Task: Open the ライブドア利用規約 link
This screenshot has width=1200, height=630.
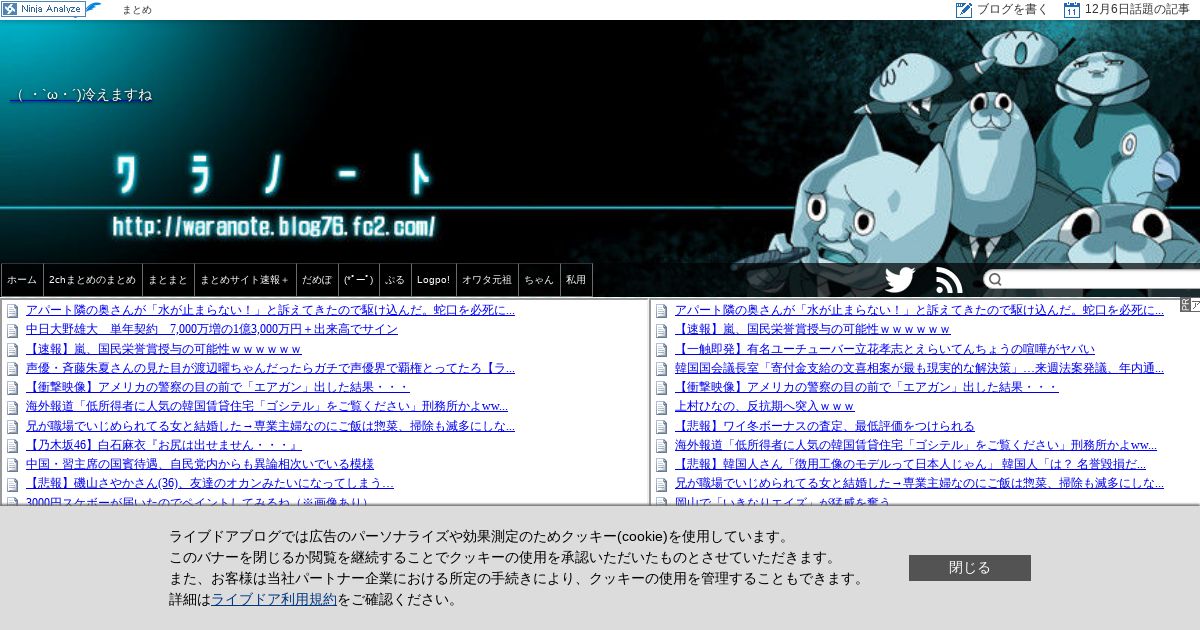Action: click(x=274, y=600)
